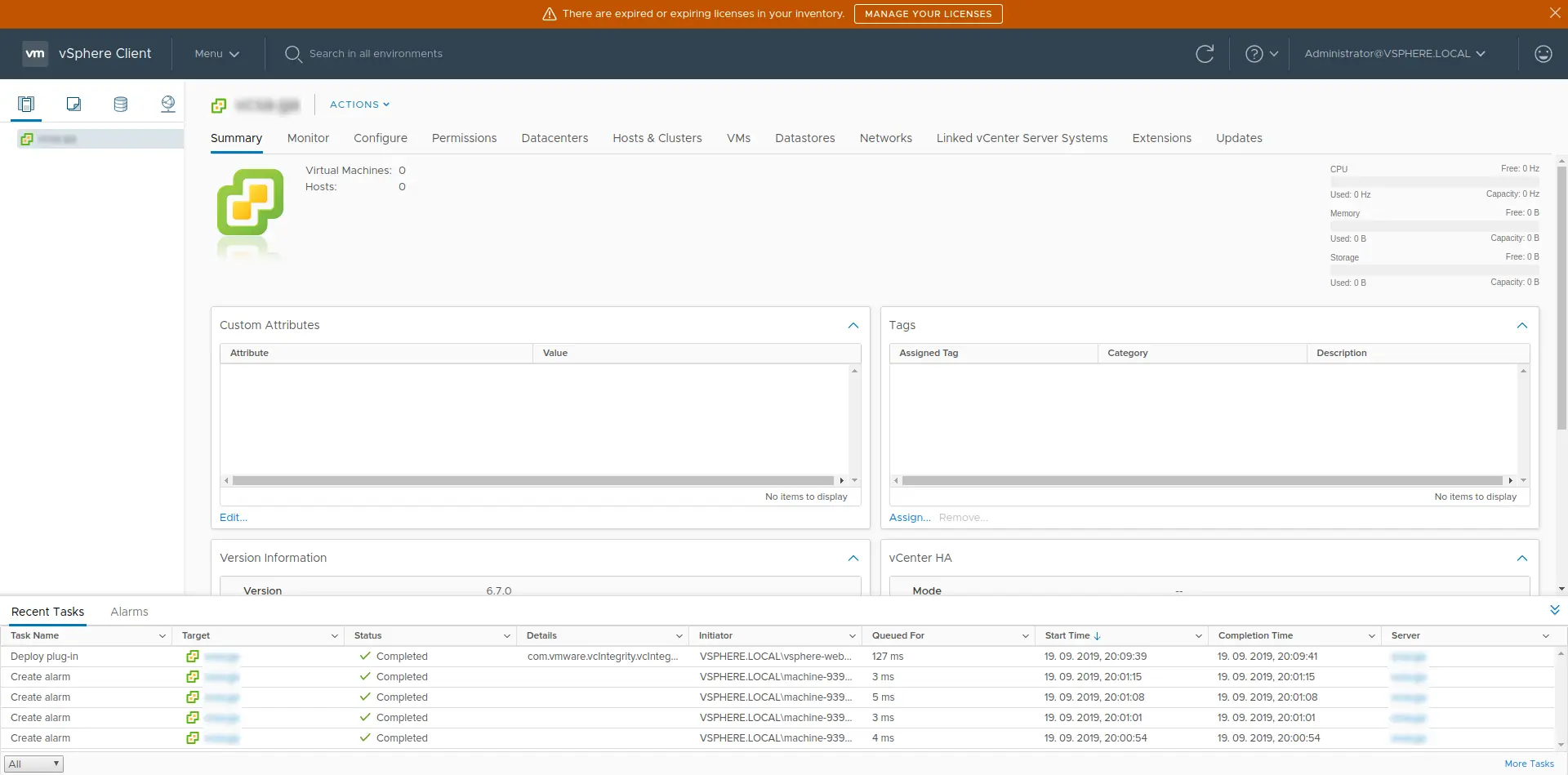Collapse the Recent Tasks bottom panel
Image resolution: width=1568 pixels, height=775 pixels.
click(1554, 610)
